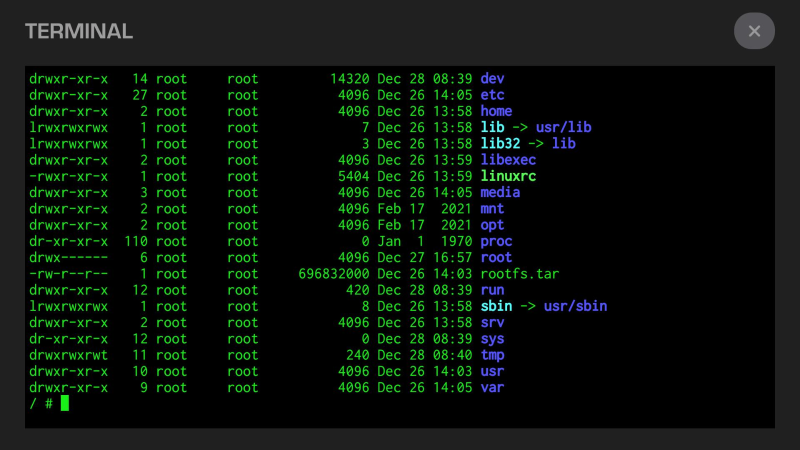The width and height of the screenshot is (800, 450).
Task: Click the size 240 on the tmp row
Action: pos(358,355)
